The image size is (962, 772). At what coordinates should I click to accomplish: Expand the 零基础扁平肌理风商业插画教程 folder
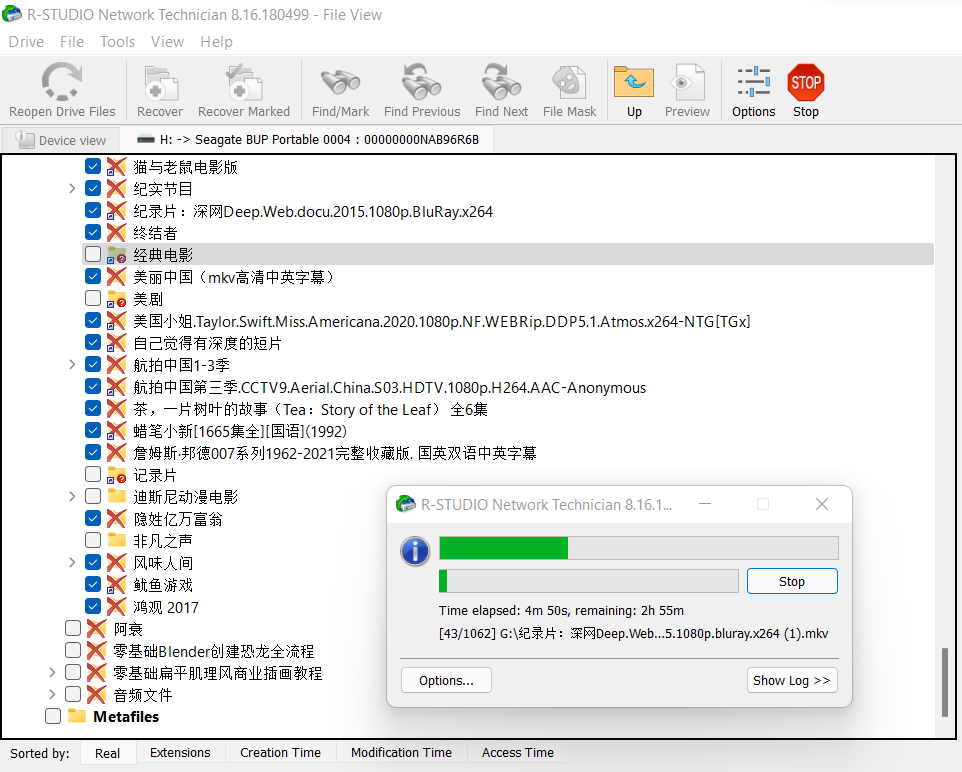(52, 673)
